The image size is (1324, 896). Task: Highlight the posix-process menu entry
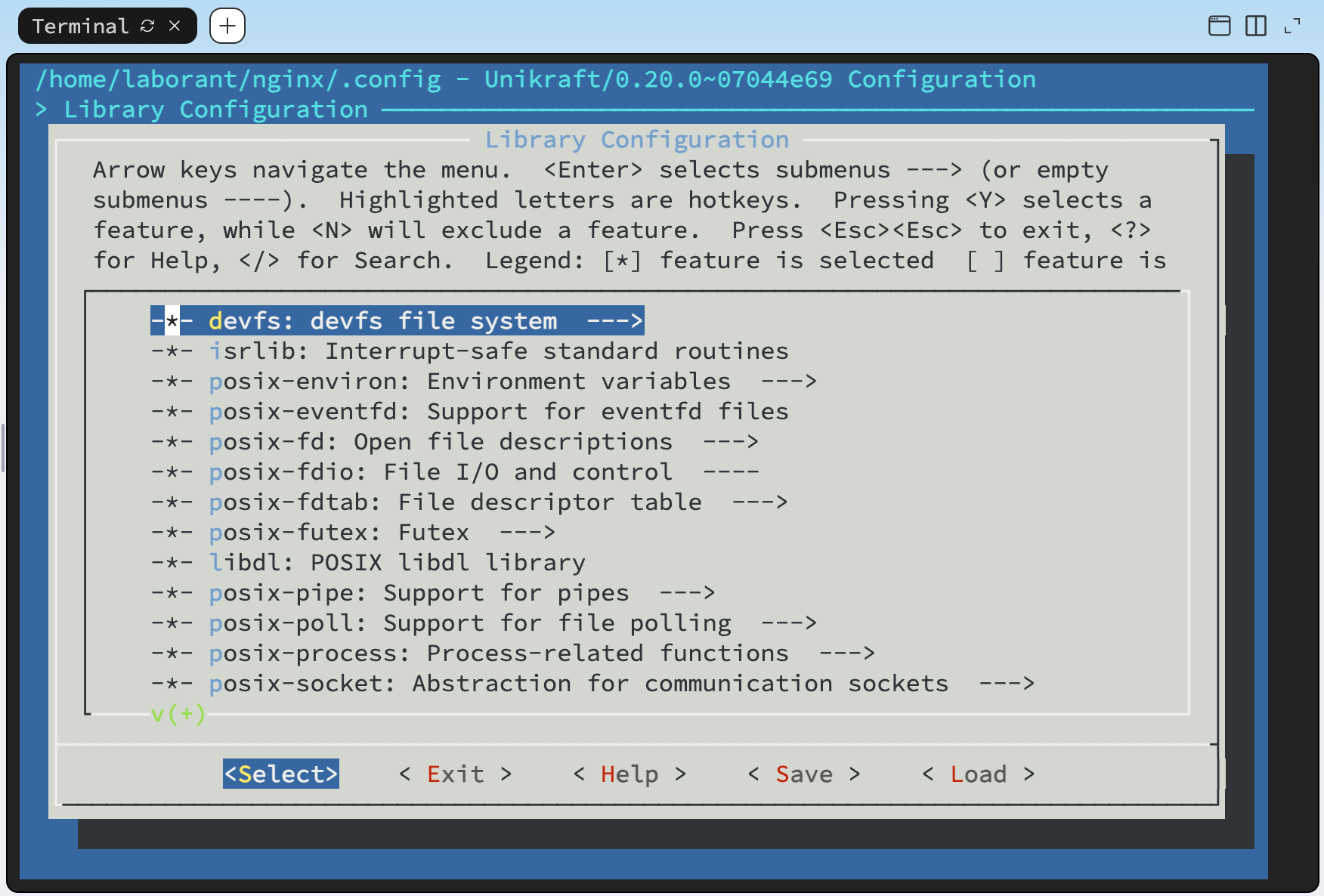click(x=499, y=653)
